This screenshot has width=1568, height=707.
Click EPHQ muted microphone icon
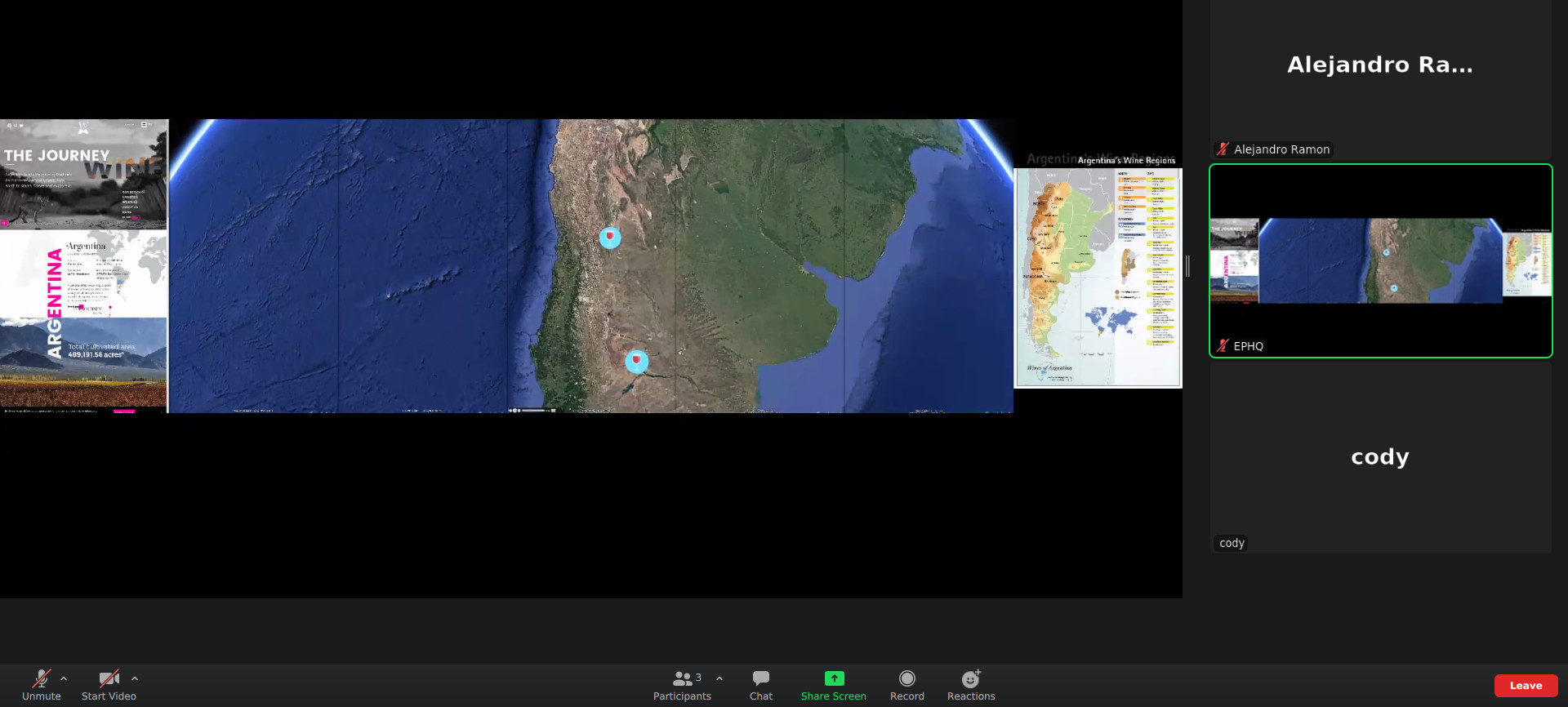(1223, 345)
